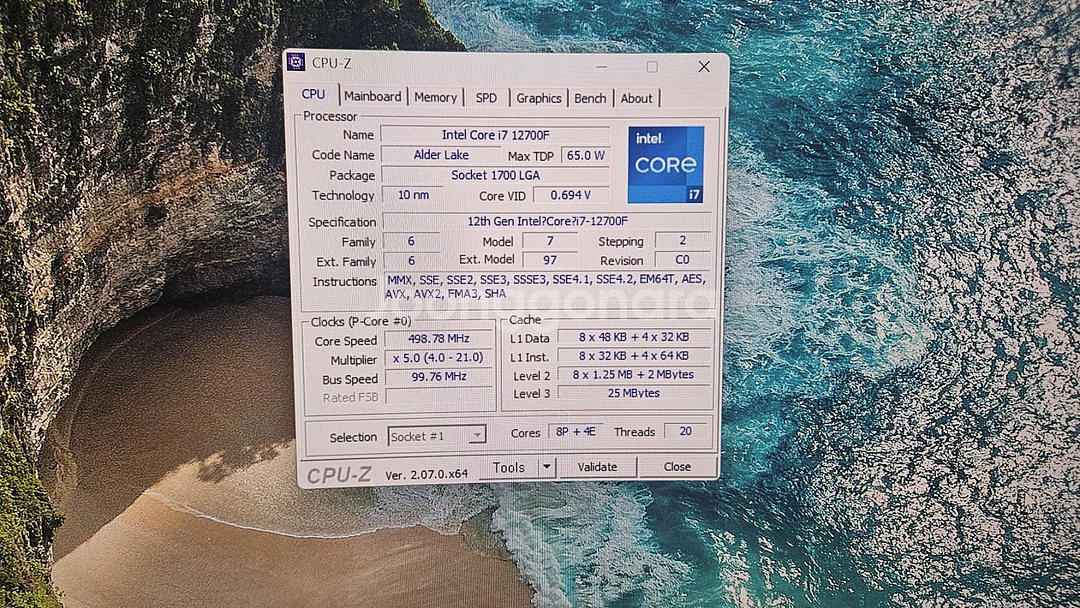Click the Technology value 10 nm
Screen dimensions: 1080x608
click(x=413, y=196)
